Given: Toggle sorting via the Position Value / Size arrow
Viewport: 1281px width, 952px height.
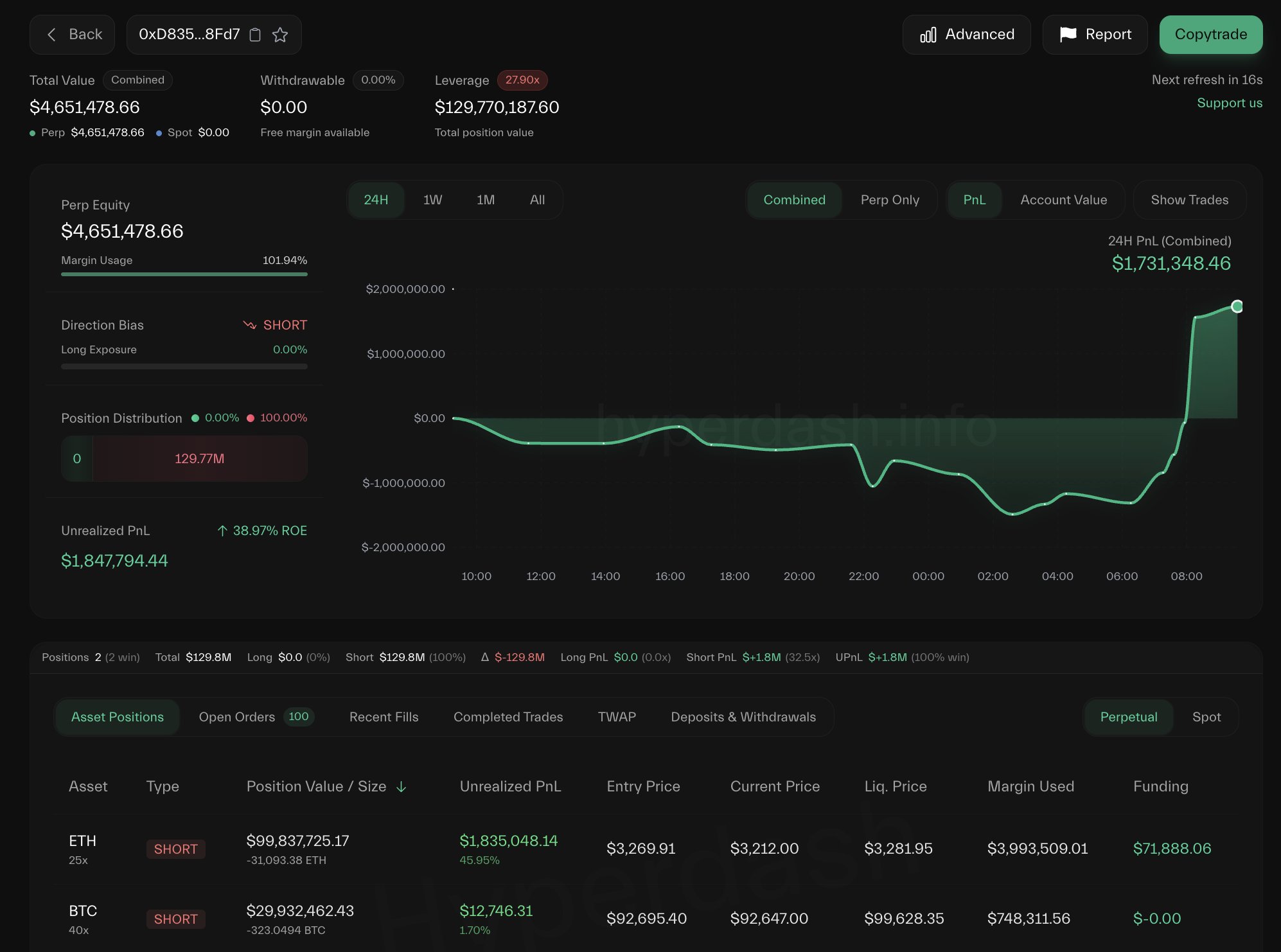Looking at the screenshot, I should (402, 786).
